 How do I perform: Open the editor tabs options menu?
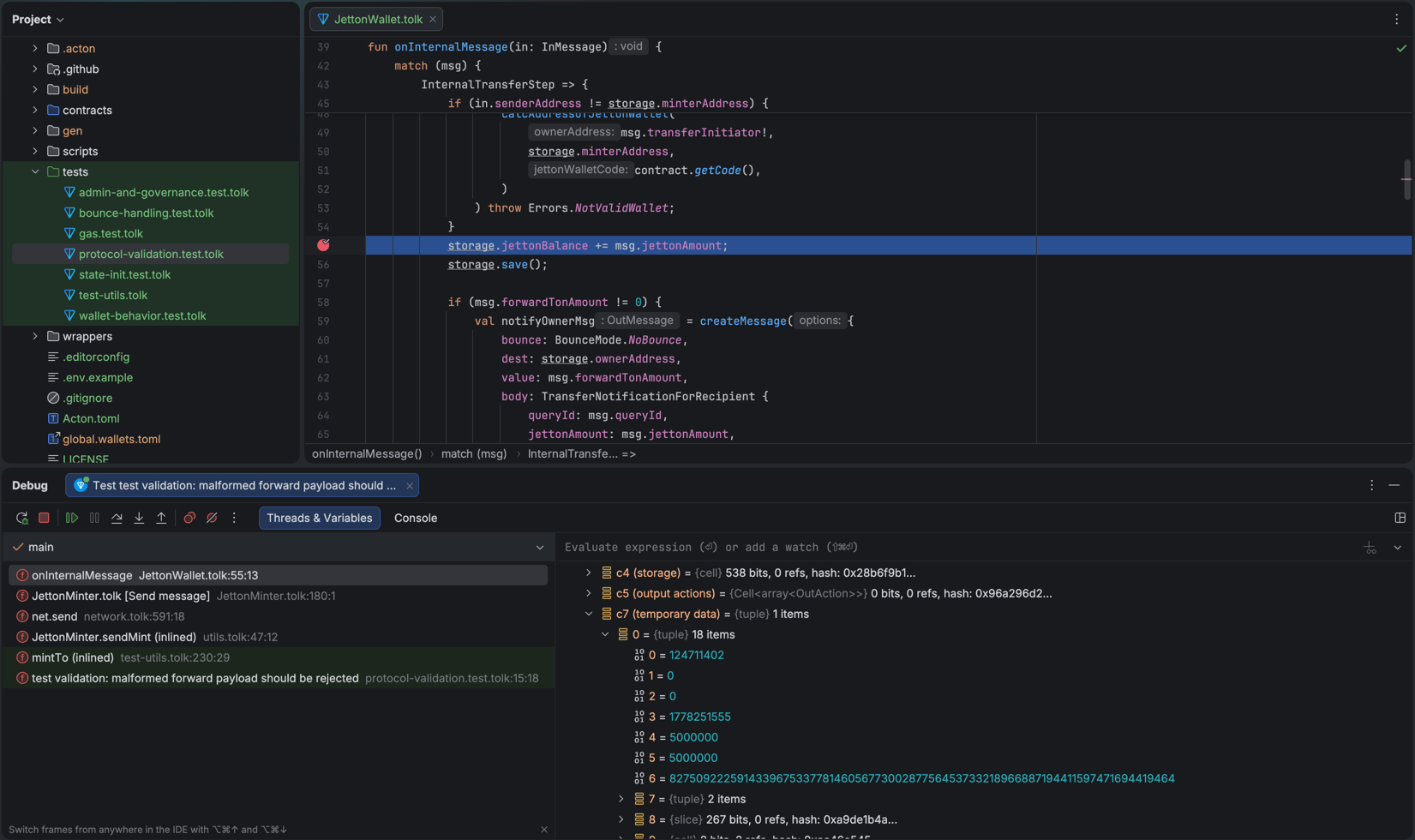tap(1396, 19)
